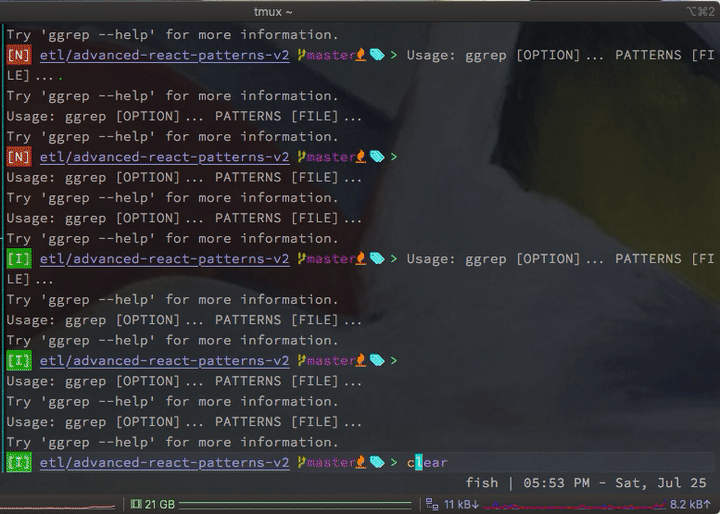This screenshot has width=720, height=514.
Task: Click the "master" branch name on the clear command line
Action: tap(331, 463)
